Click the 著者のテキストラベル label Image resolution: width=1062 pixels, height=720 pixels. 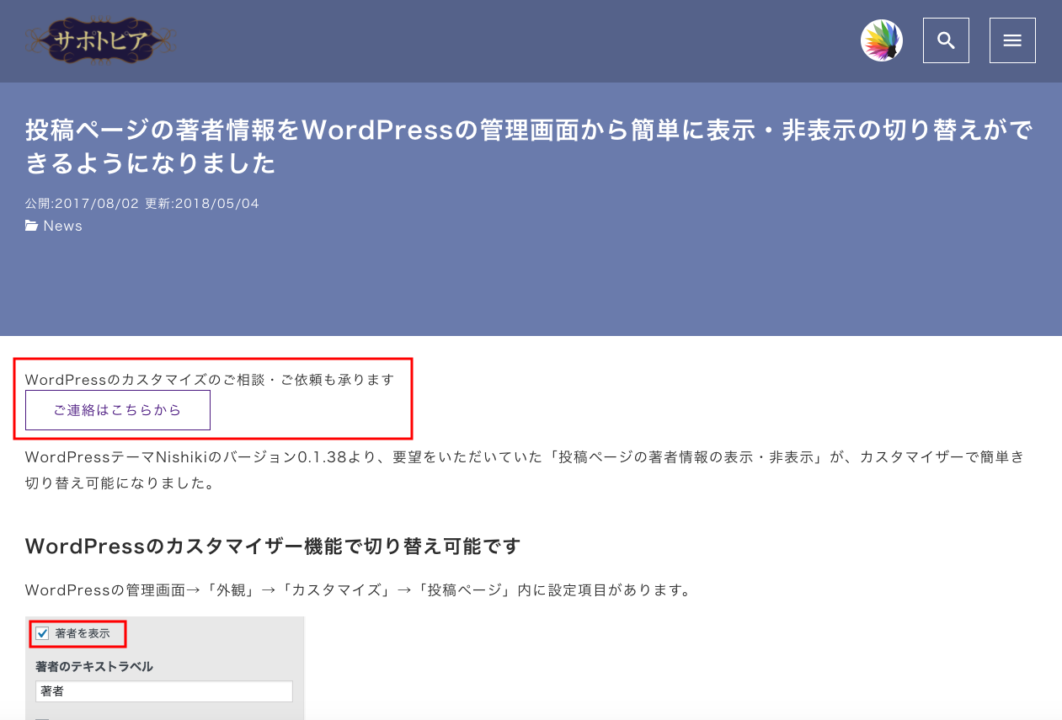click(94, 666)
